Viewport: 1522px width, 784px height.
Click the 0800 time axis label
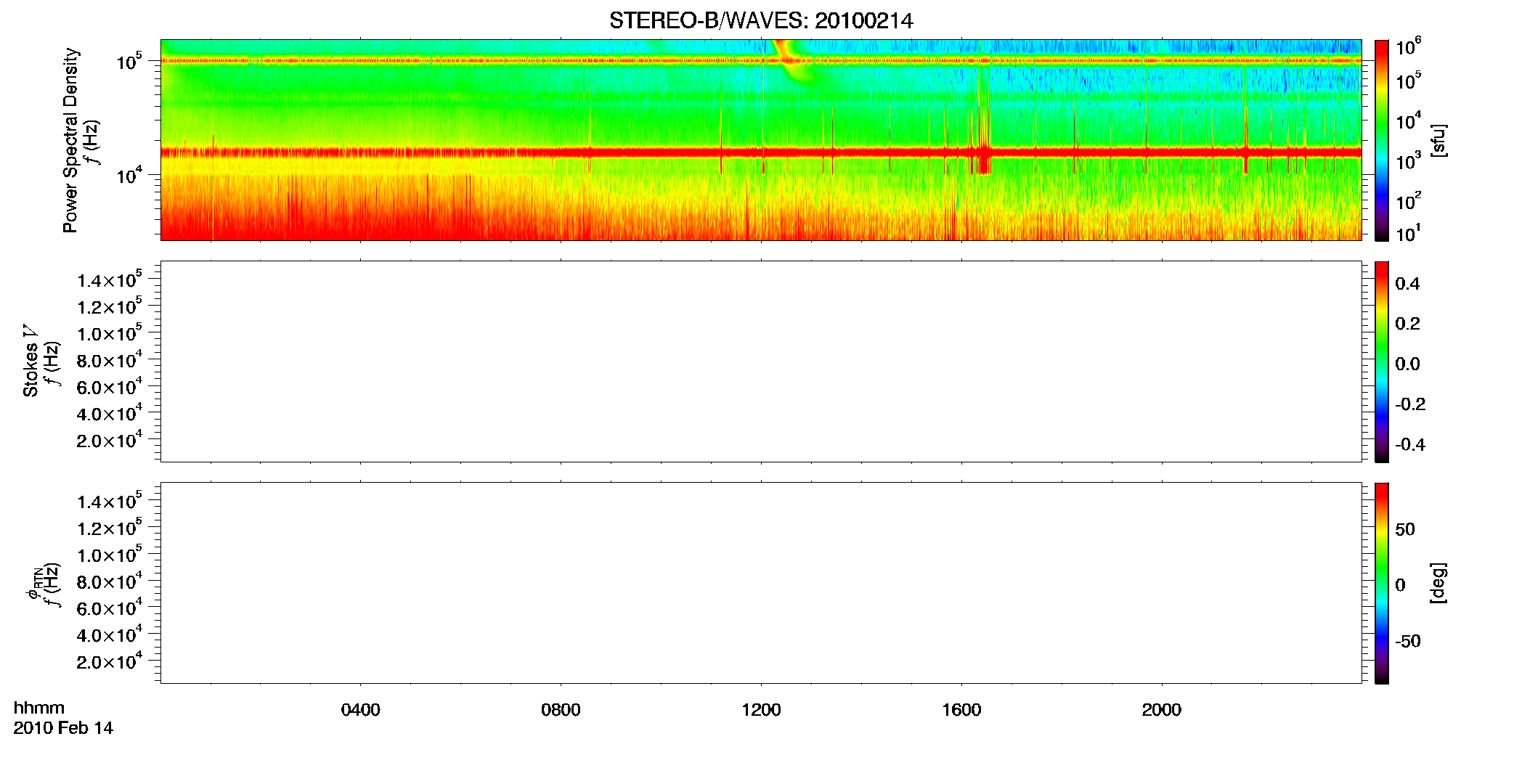561,710
